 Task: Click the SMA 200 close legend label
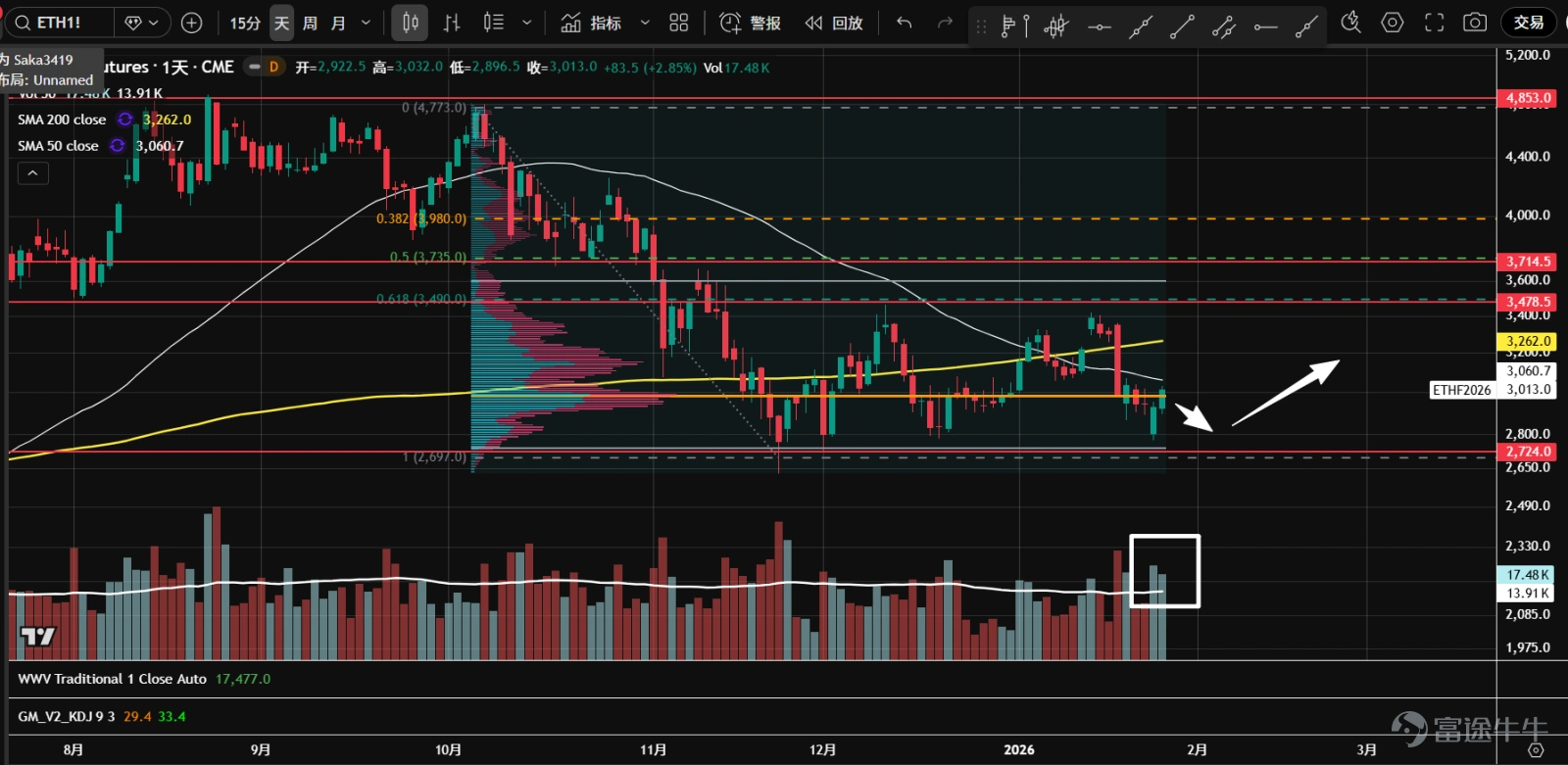coord(62,120)
